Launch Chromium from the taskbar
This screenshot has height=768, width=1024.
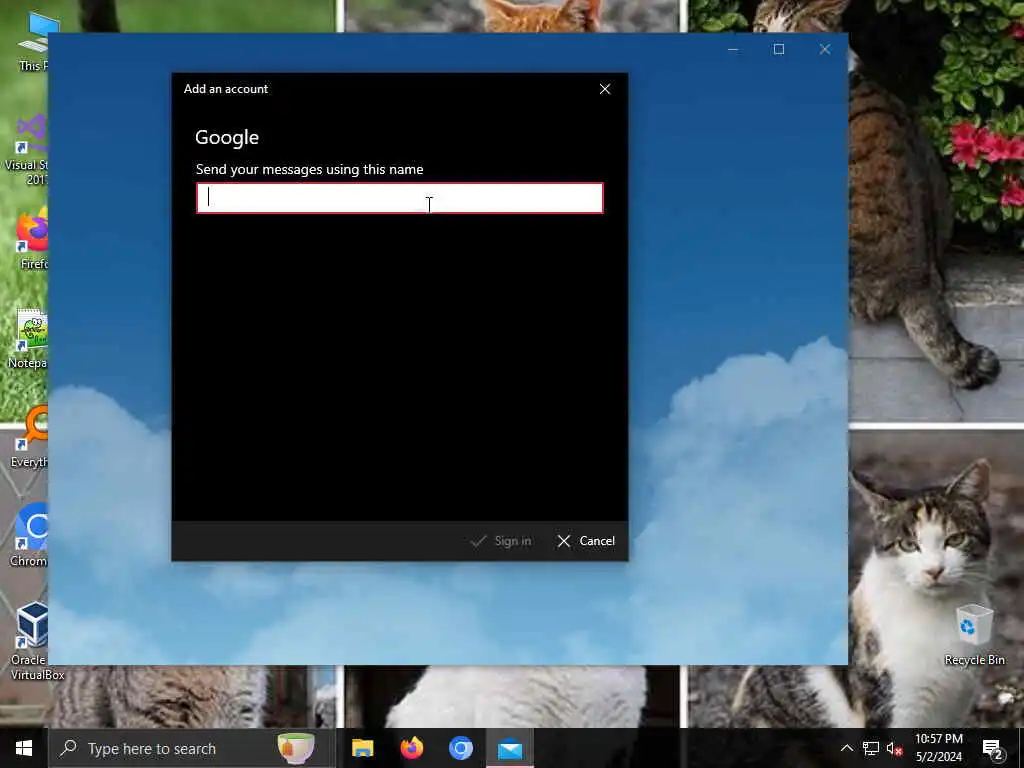[x=460, y=748]
